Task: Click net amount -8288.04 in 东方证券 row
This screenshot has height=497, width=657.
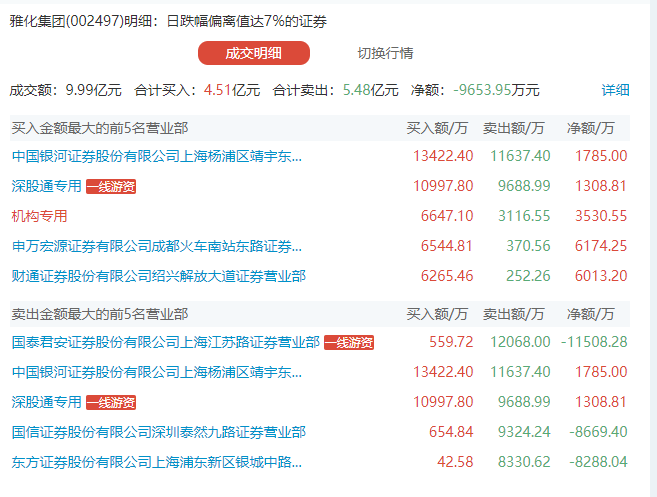Action: pos(598,462)
